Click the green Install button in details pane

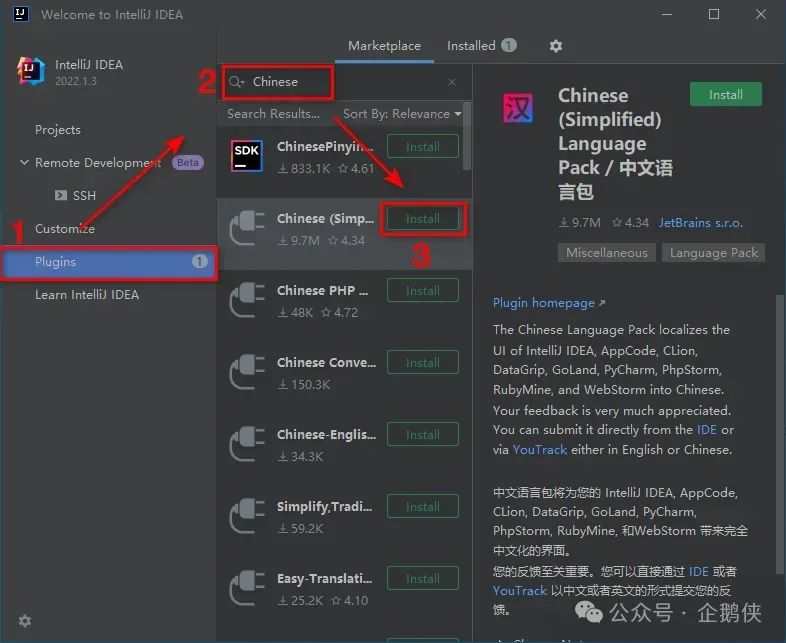coord(726,94)
